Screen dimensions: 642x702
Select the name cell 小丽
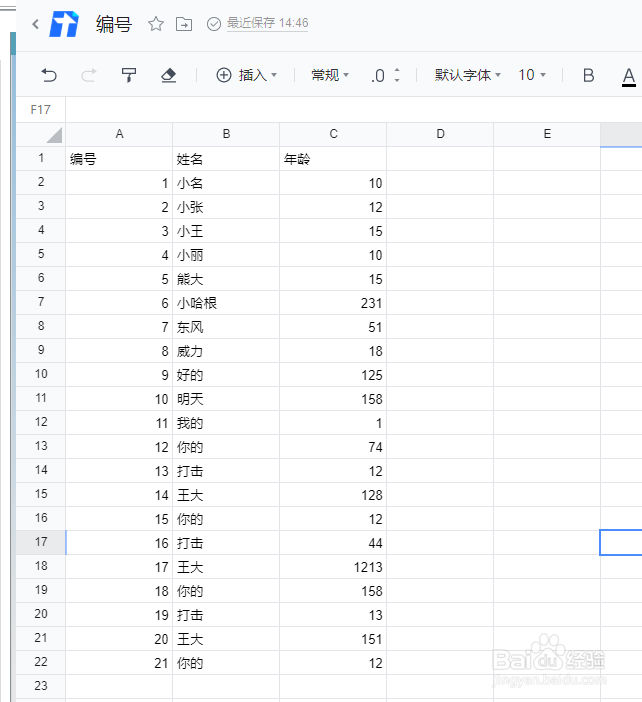[x=226, y=255]
